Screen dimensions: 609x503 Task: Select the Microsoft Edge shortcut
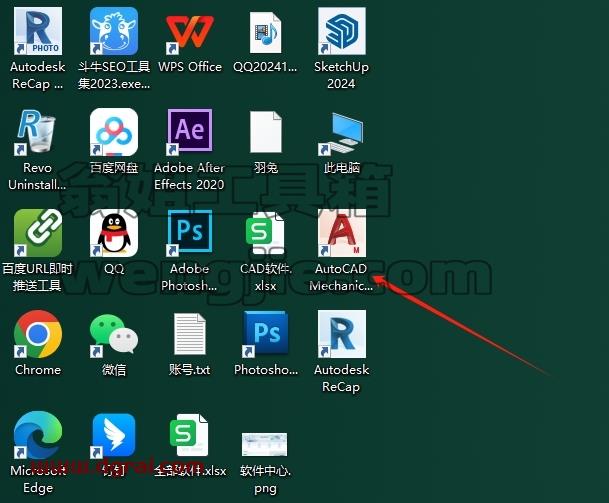coord(38,435)
